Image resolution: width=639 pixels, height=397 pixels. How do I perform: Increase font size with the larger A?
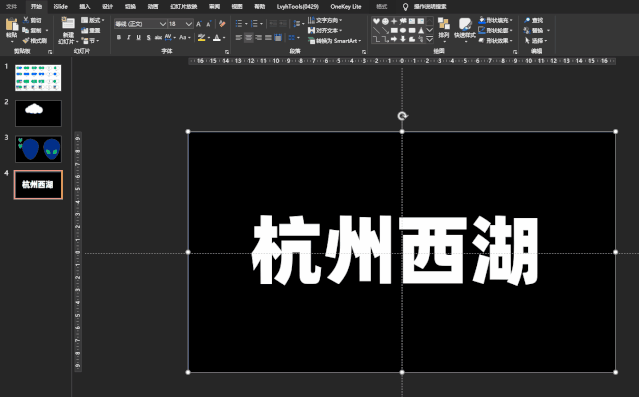[199, 24]
